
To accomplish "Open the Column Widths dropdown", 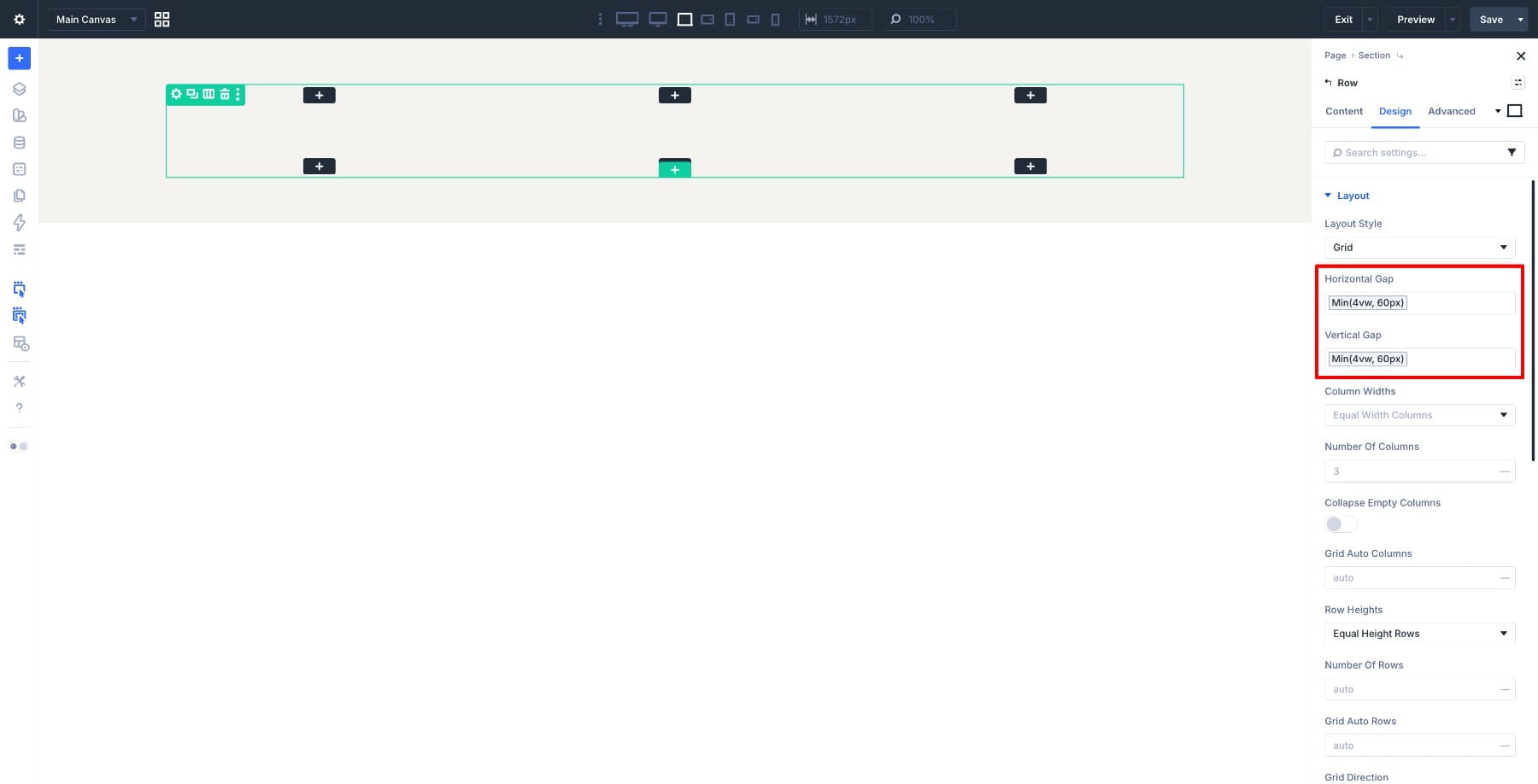I will [x=1418, y=415].
